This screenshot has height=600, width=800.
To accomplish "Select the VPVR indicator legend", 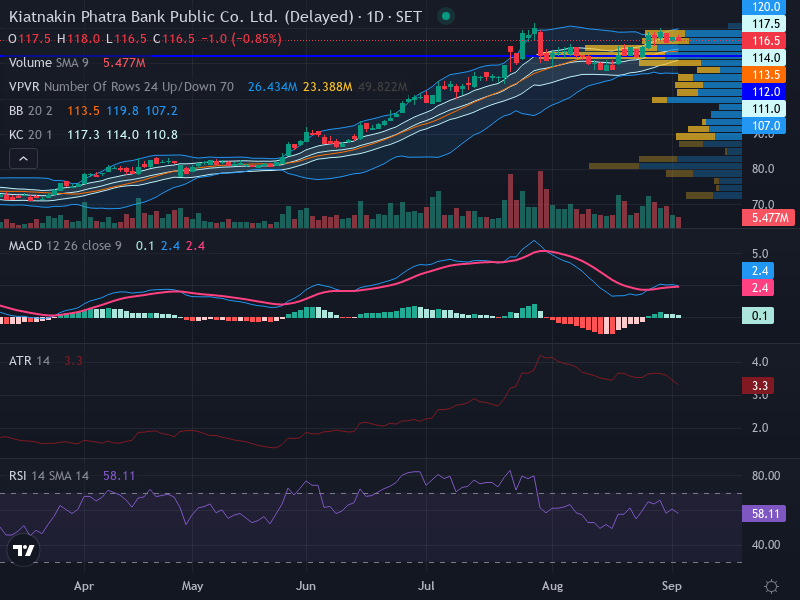I will [x=121, y=87].
